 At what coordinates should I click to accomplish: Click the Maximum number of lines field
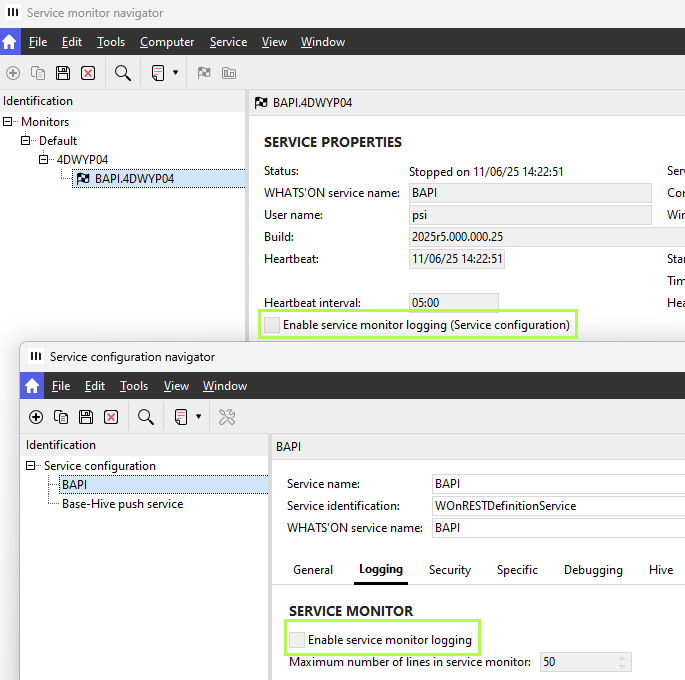tap(576, 662)
